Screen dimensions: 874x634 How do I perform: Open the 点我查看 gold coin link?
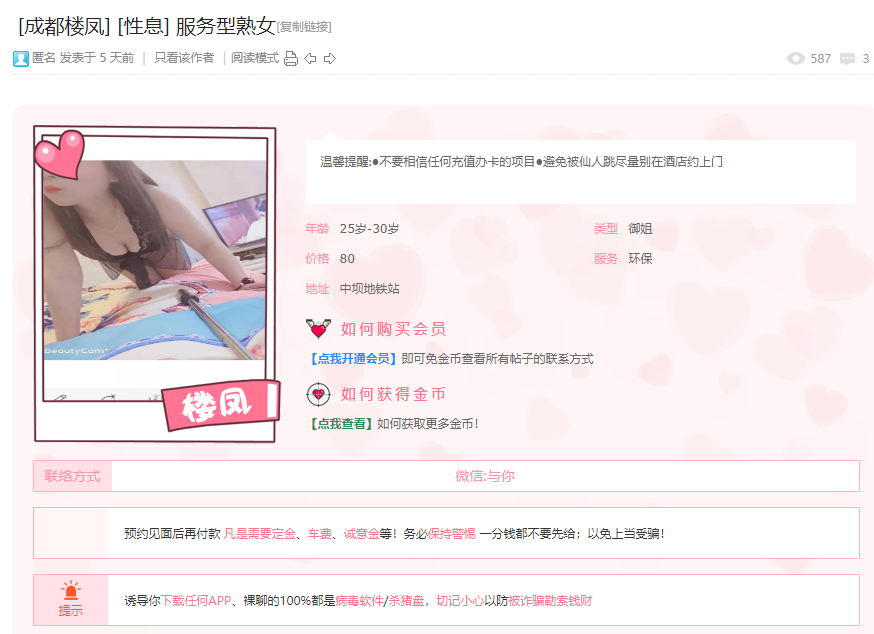[x=341, y=424]
